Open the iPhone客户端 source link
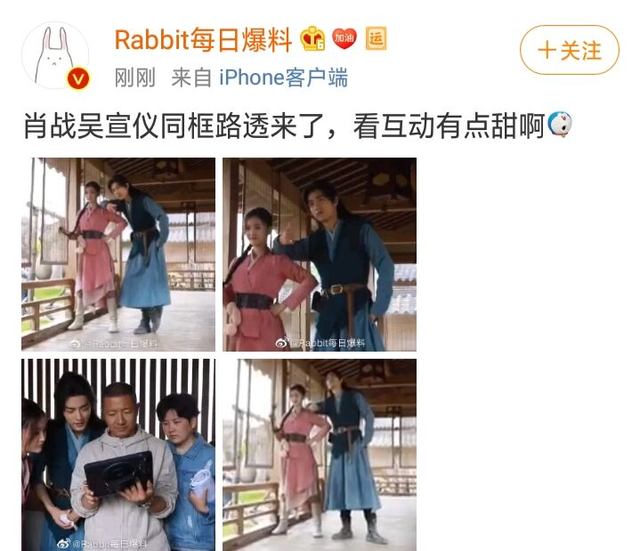This screenshot has height=551, width=640. click(283, 77)
